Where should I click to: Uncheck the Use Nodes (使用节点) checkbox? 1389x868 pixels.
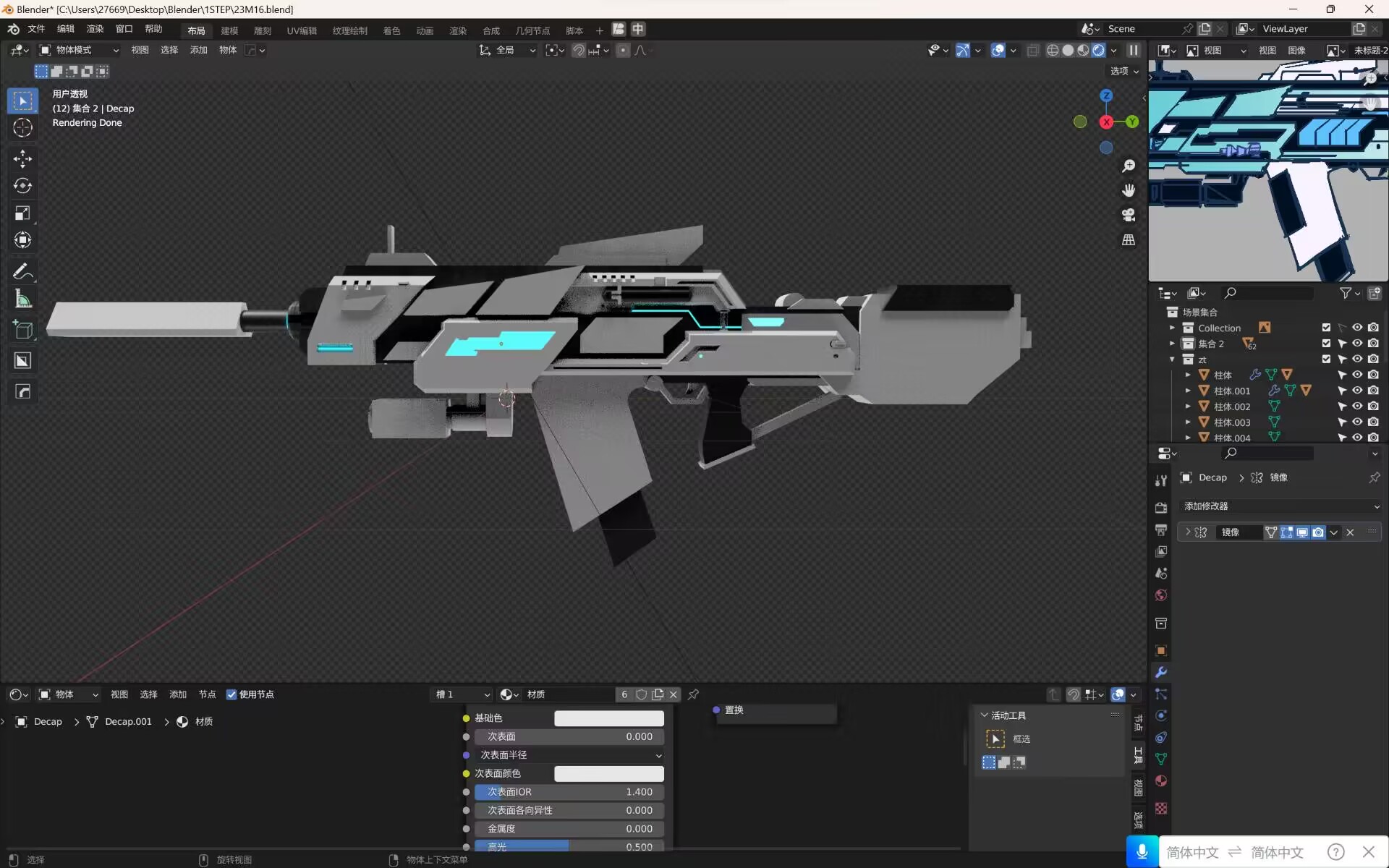pos(231,694)
